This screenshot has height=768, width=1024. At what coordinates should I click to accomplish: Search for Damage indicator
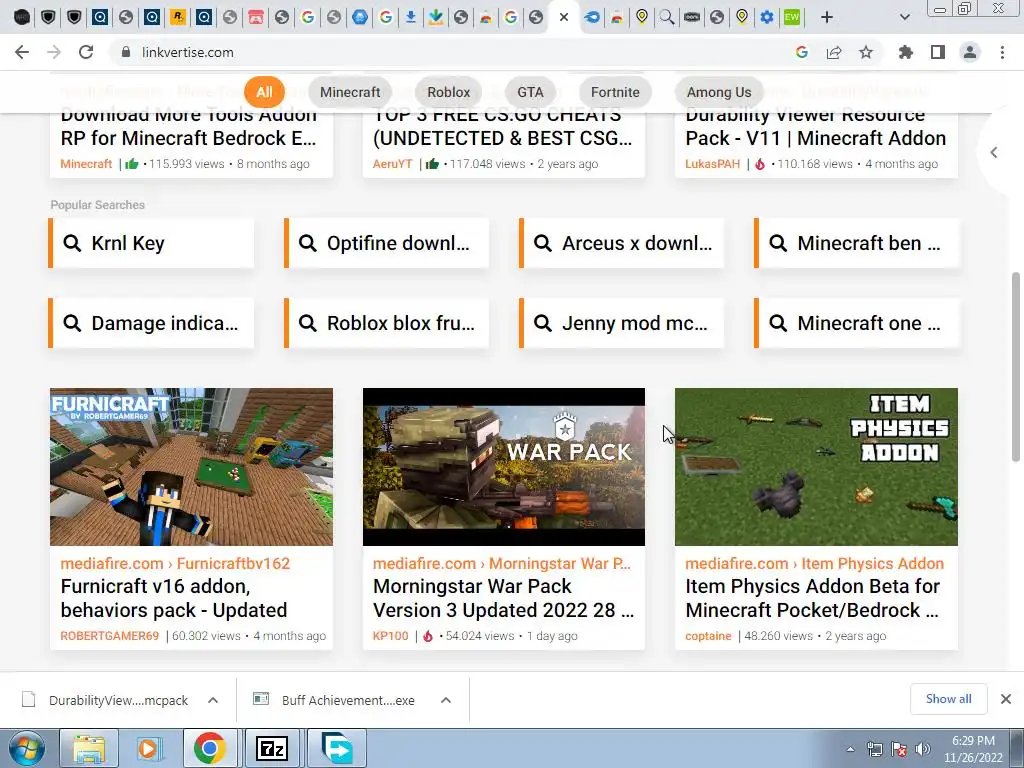tap(151, 323)
